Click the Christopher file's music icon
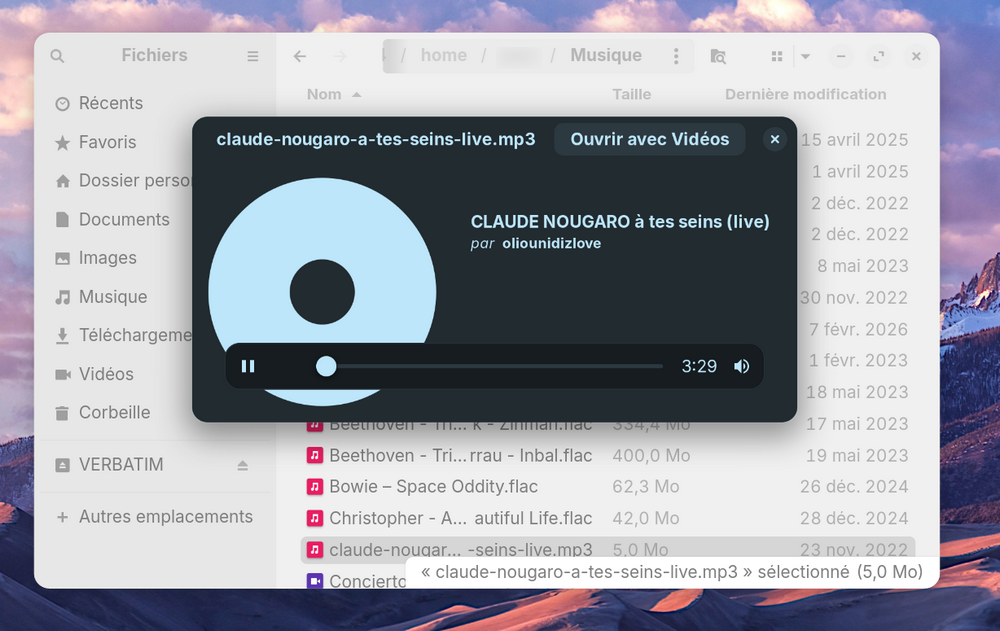This screenshot has width=1000, height=631. 314,518
